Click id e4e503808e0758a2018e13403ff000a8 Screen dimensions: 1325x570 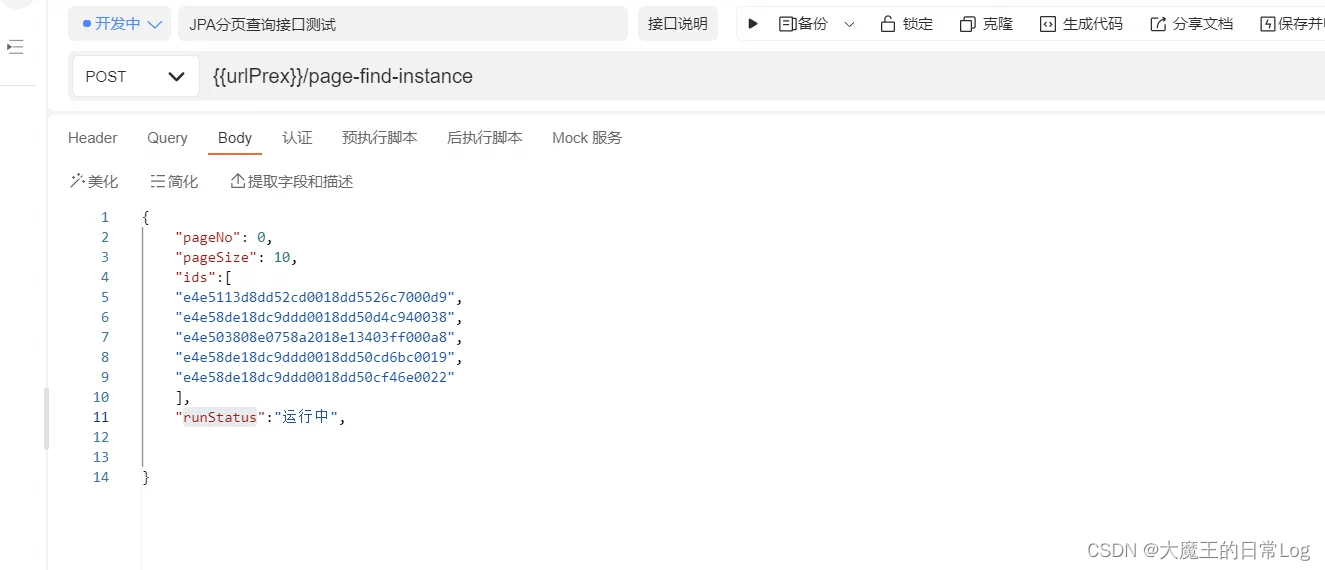(315, 337)
